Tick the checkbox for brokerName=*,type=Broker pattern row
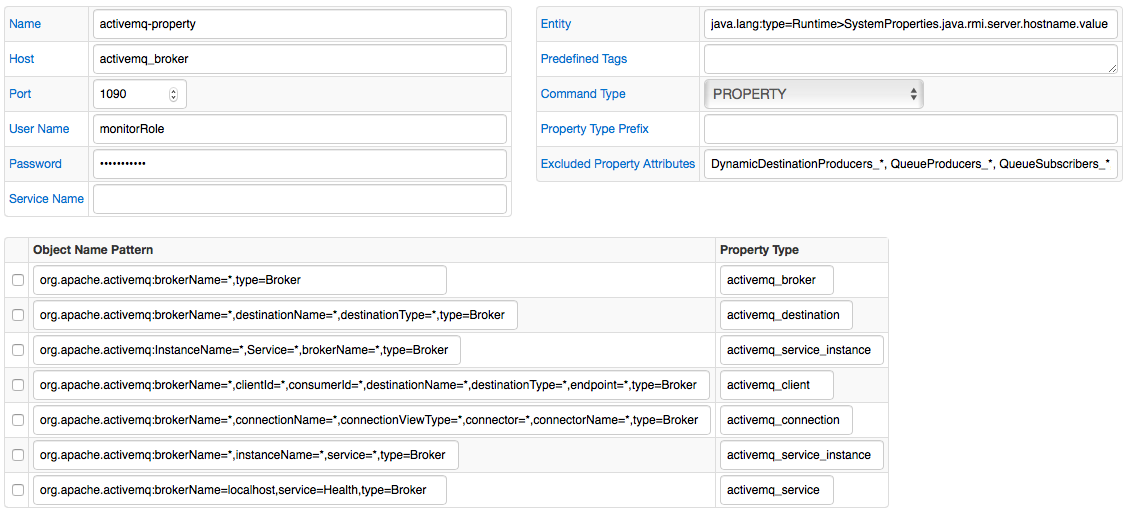 coord(18,280)
